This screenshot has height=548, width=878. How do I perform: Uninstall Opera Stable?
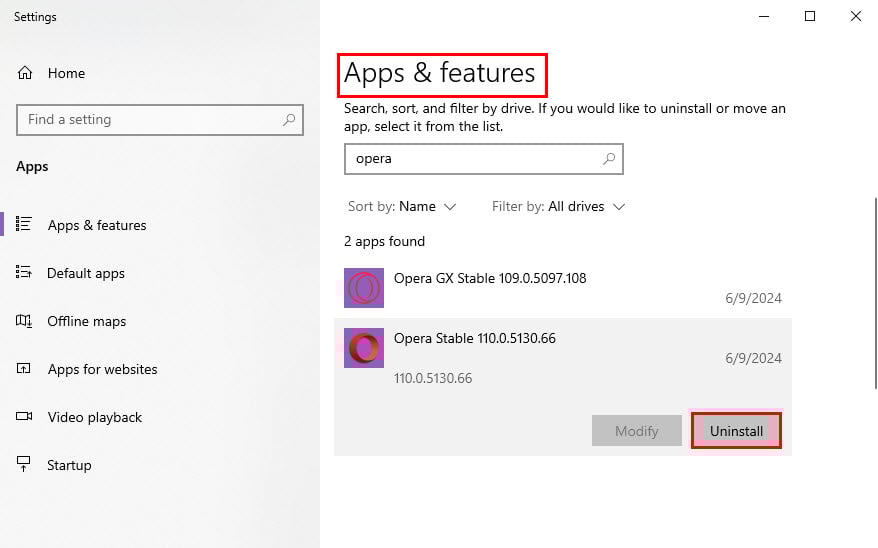736,430
